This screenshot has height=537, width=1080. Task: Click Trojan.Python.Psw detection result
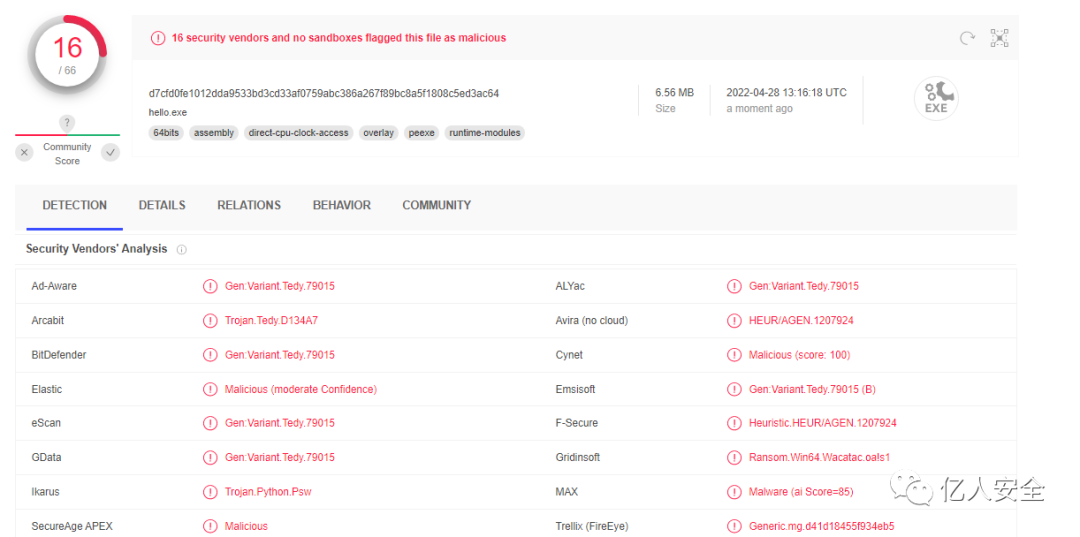[269, 492]
